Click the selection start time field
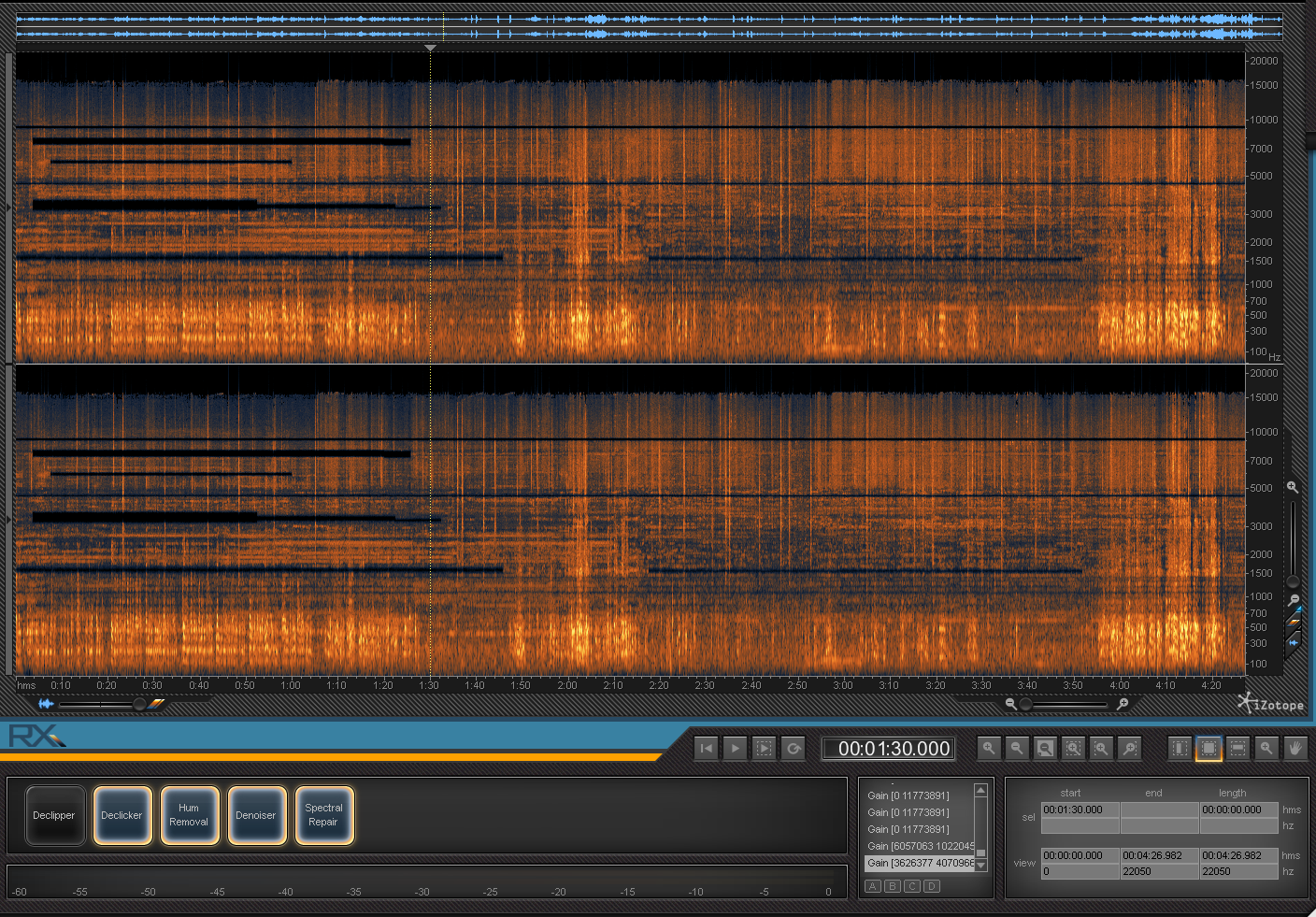Viewport: 1316px width, 917px height. coord(1080,810)
